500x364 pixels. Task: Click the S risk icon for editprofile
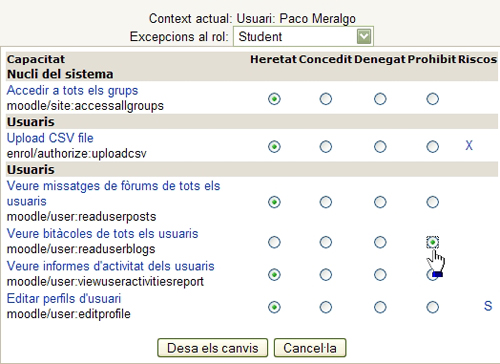(488, 306)
